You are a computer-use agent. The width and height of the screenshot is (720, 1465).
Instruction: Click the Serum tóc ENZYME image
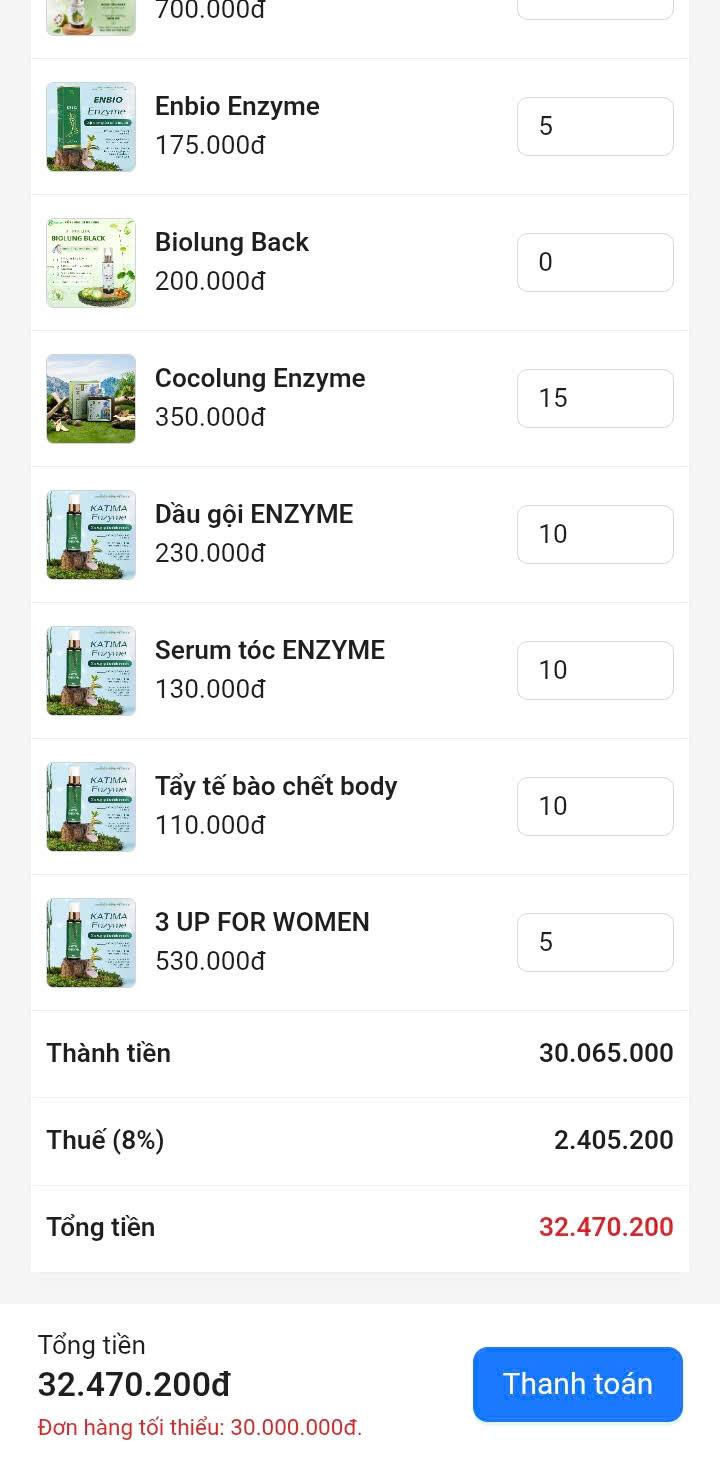91,671
